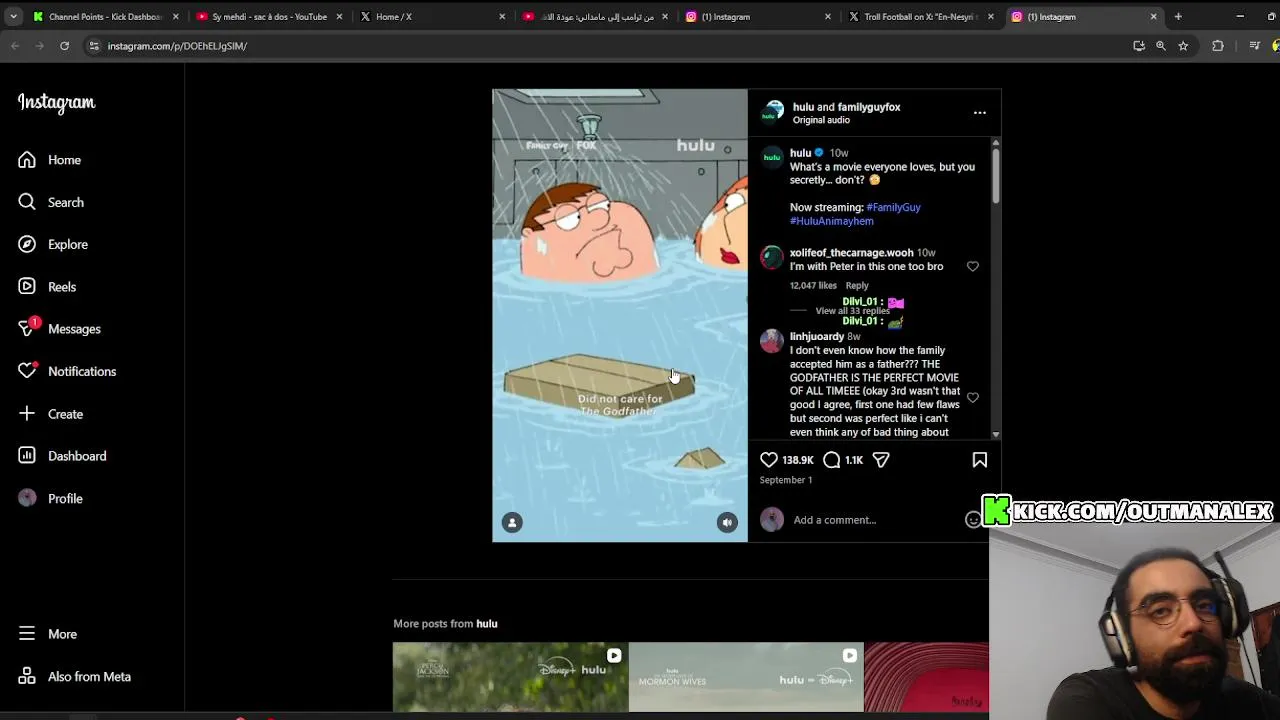Open the Messages icon with notification badge
The height and width of the screenshot is (720, 1280).
pos(27,328)
